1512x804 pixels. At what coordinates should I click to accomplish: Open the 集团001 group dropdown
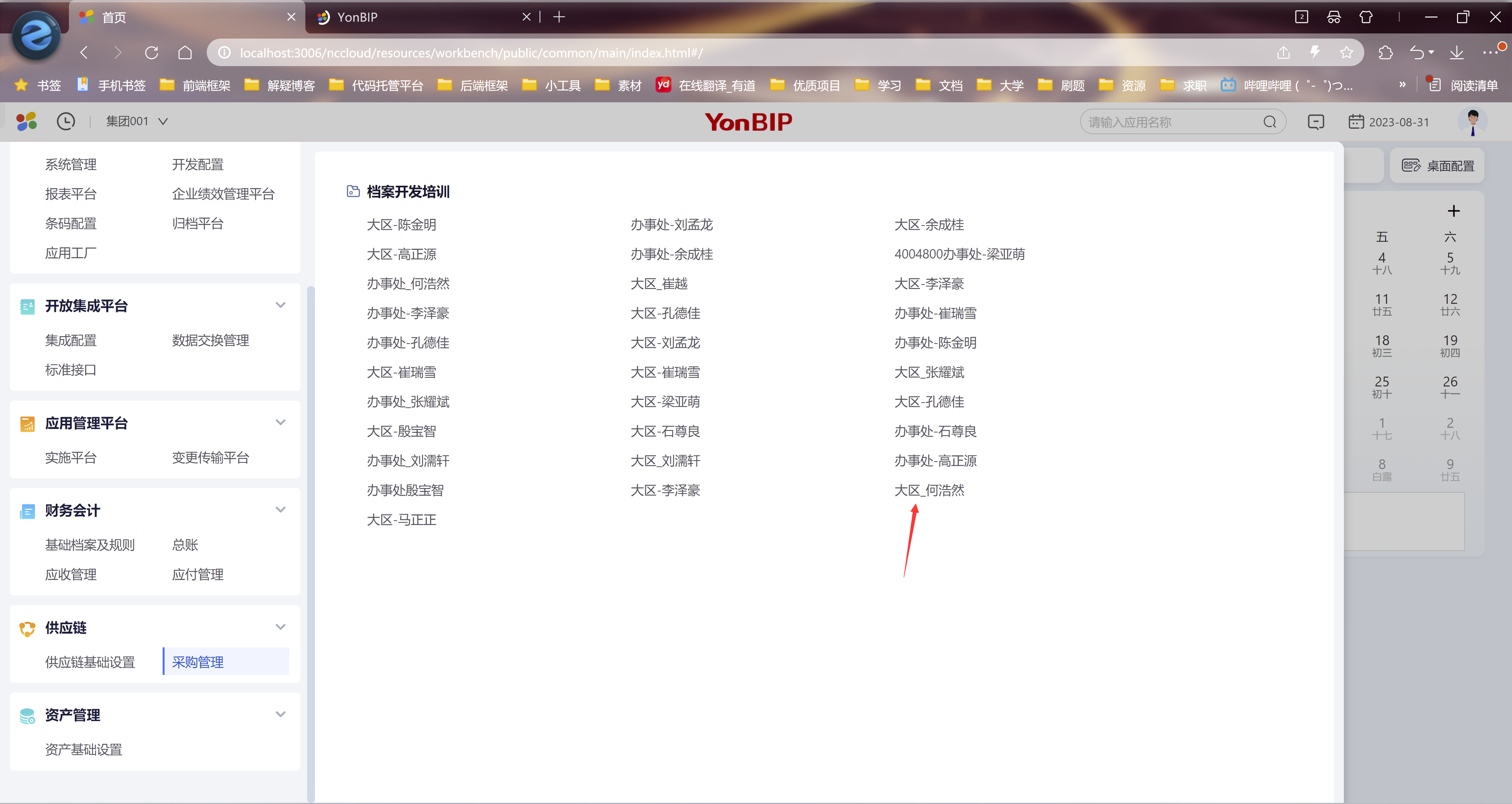137,121
